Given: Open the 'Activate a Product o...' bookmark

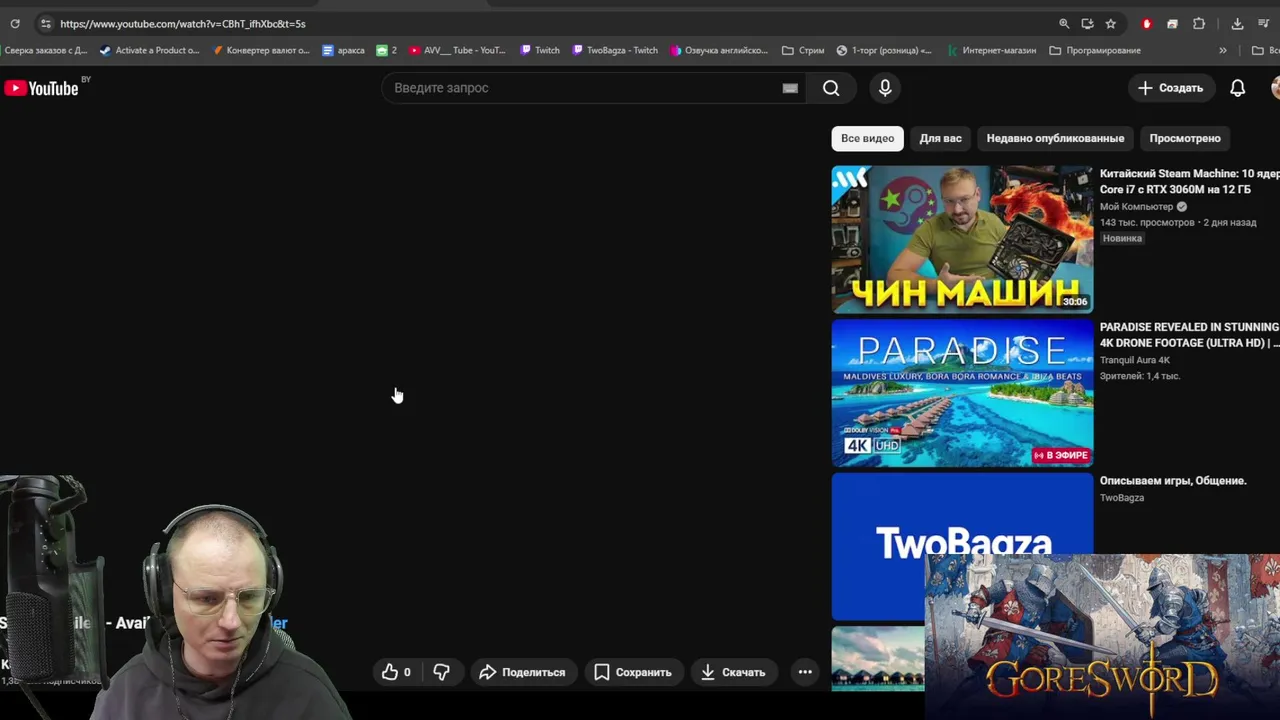Looking at the screenshot, I should [x=149, y=50].
